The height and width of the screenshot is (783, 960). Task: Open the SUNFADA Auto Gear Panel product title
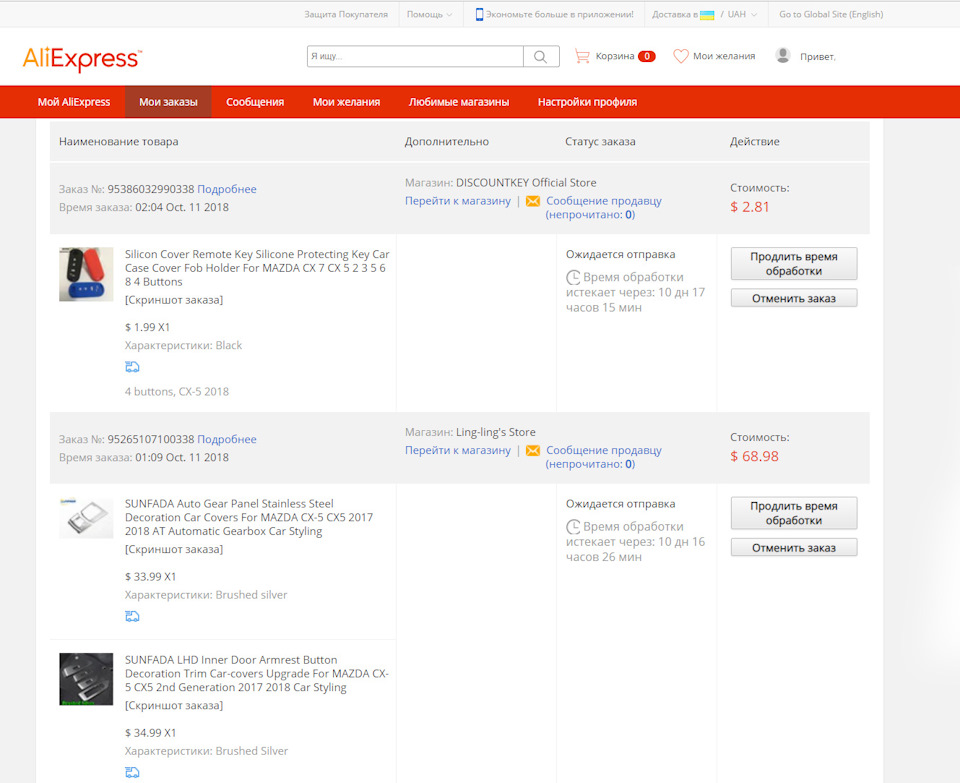tap(249, 517)
